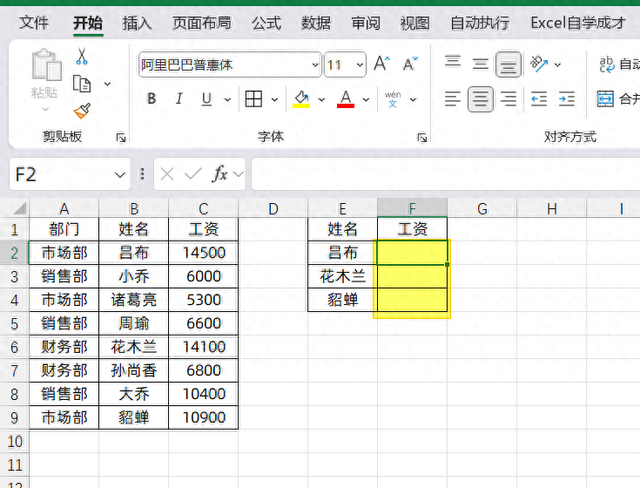Switch to the 插入 tab

click(137, 23)
